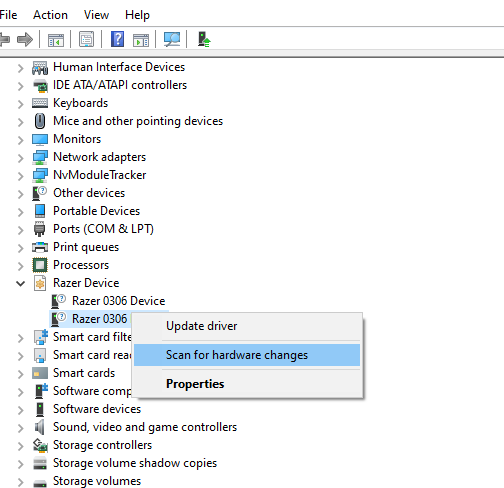This screenshot has width=504, height=488.
Task: Click the Smart cards category icon
Action: [40, 373]
